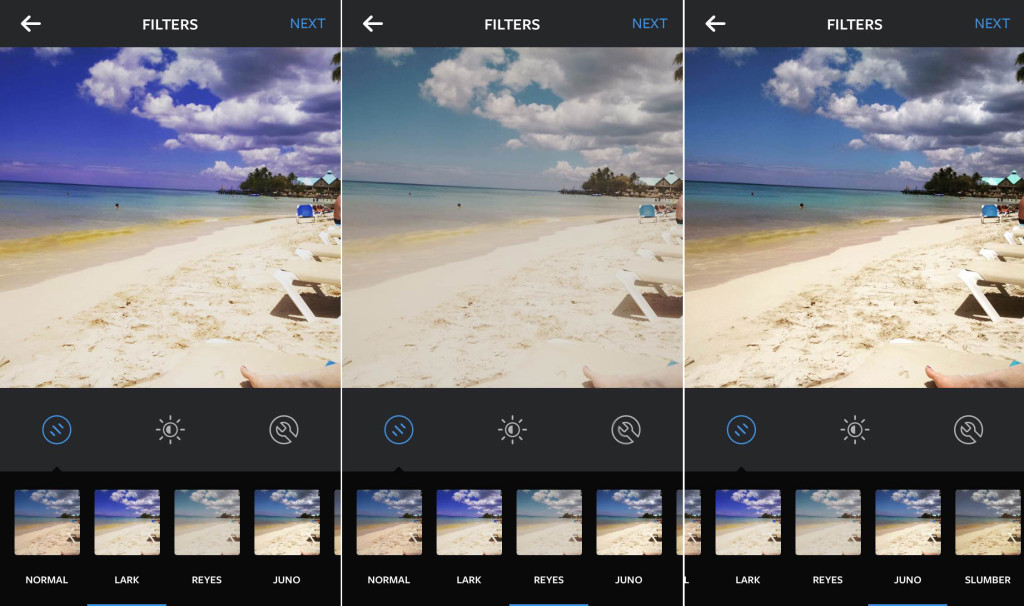Open the Edit tools wrench icon
Screen dimensions: 1024x606
[283, 430]
